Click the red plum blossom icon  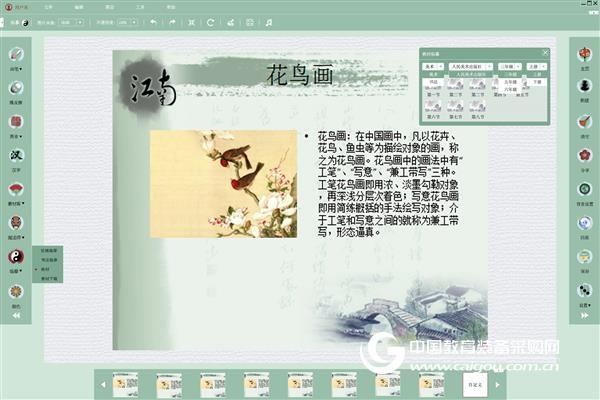click(x=584, y=155)
